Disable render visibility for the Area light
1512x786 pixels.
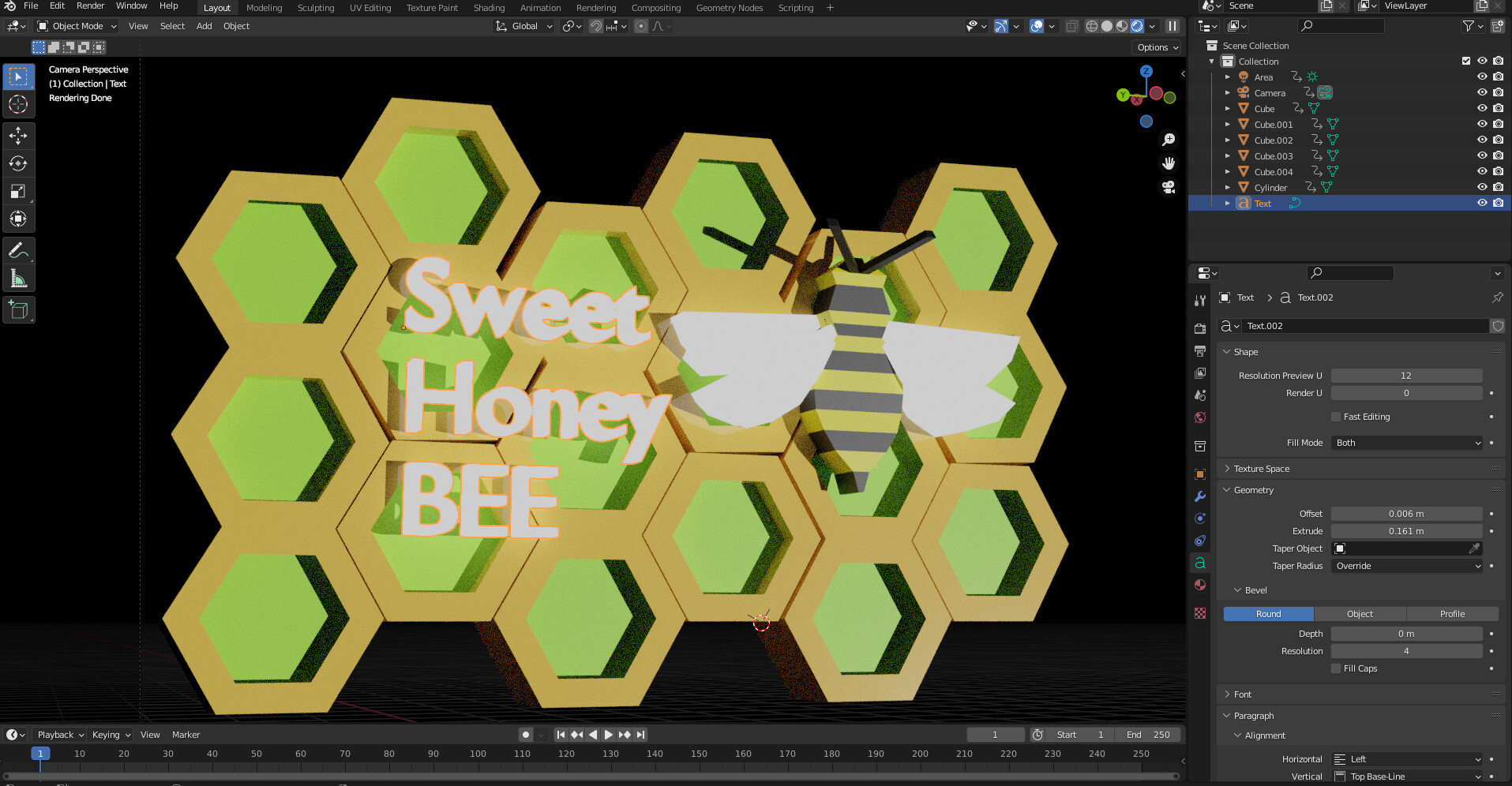[1498, 76]
